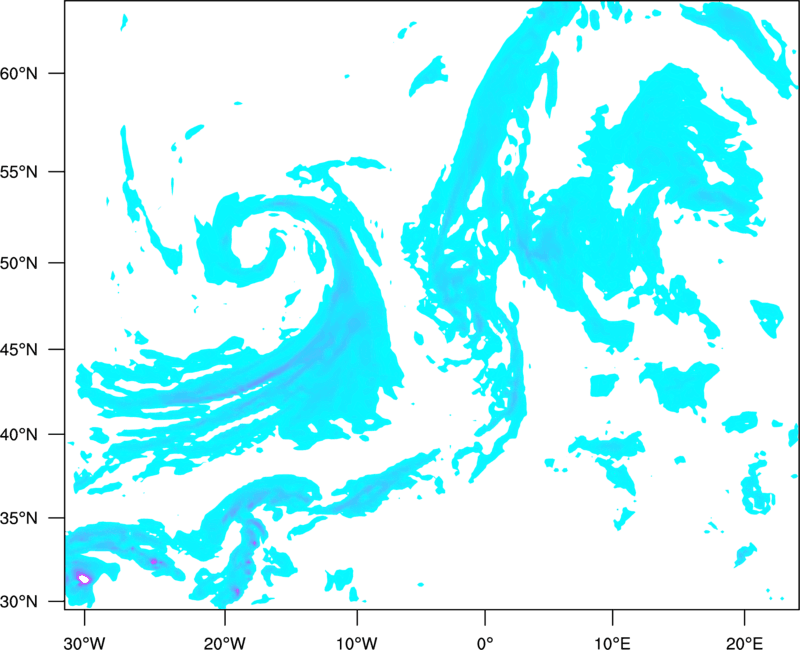Click the 50°N latitude label
This screenshot has height=650, width=800.
click(19, 263)
